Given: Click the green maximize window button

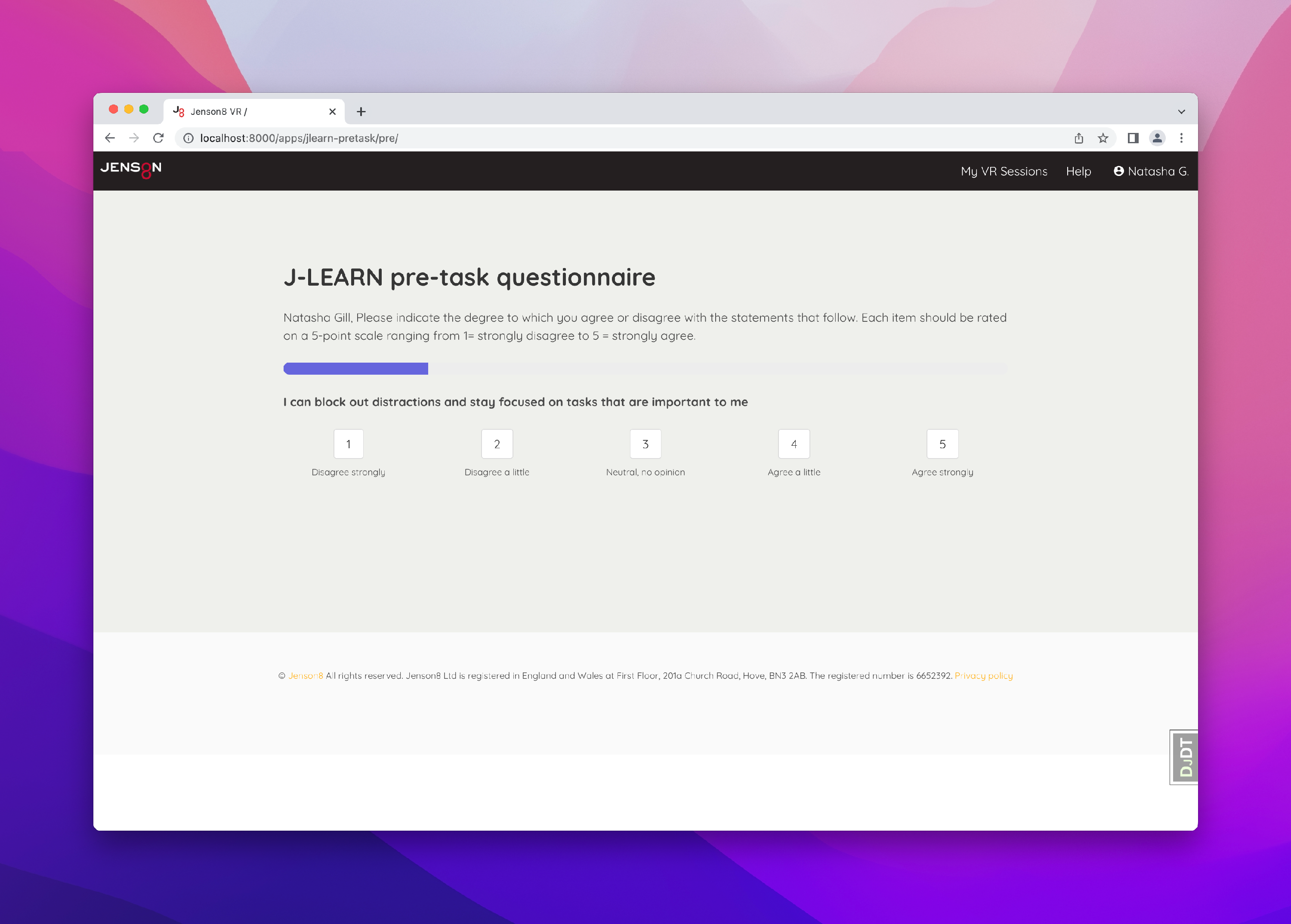Looking at the screenshot, I should click(x=144, y=109).
